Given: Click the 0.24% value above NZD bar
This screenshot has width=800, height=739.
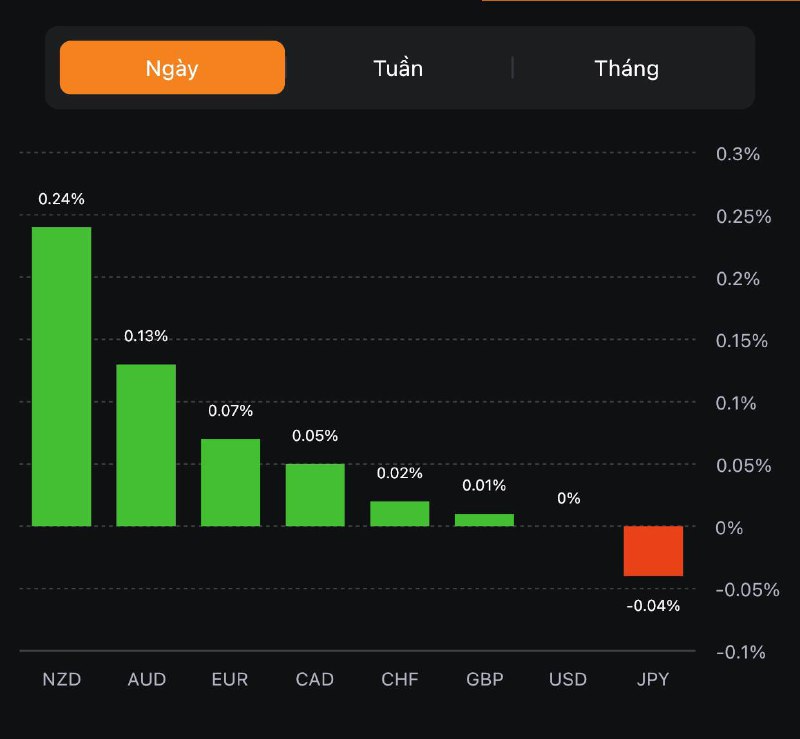Looking at the screenshot, I should (x=61, y=199).
